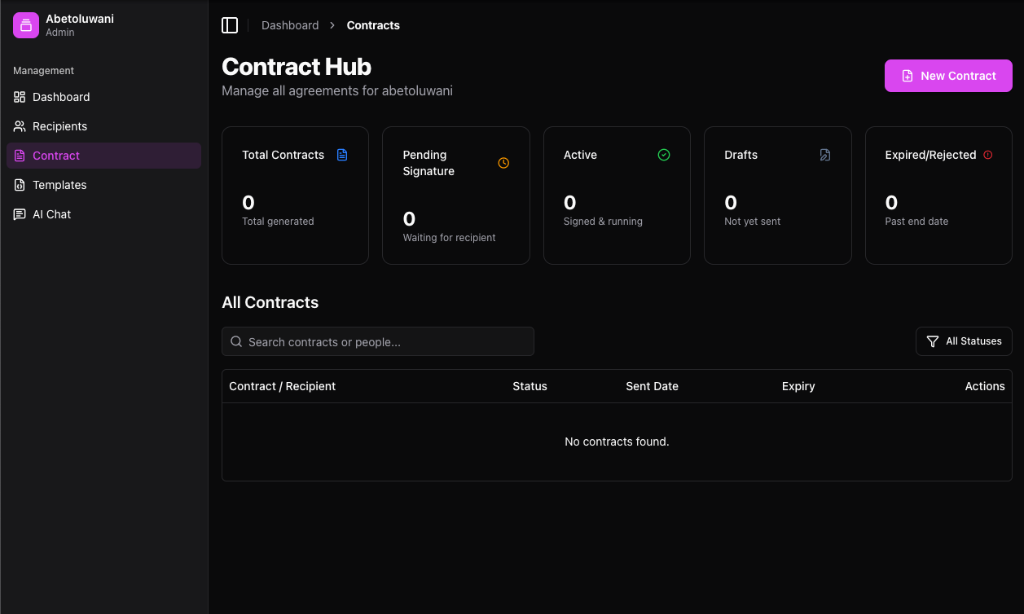
Task: Click the Drafts file icon
Action: coord(825,155)
